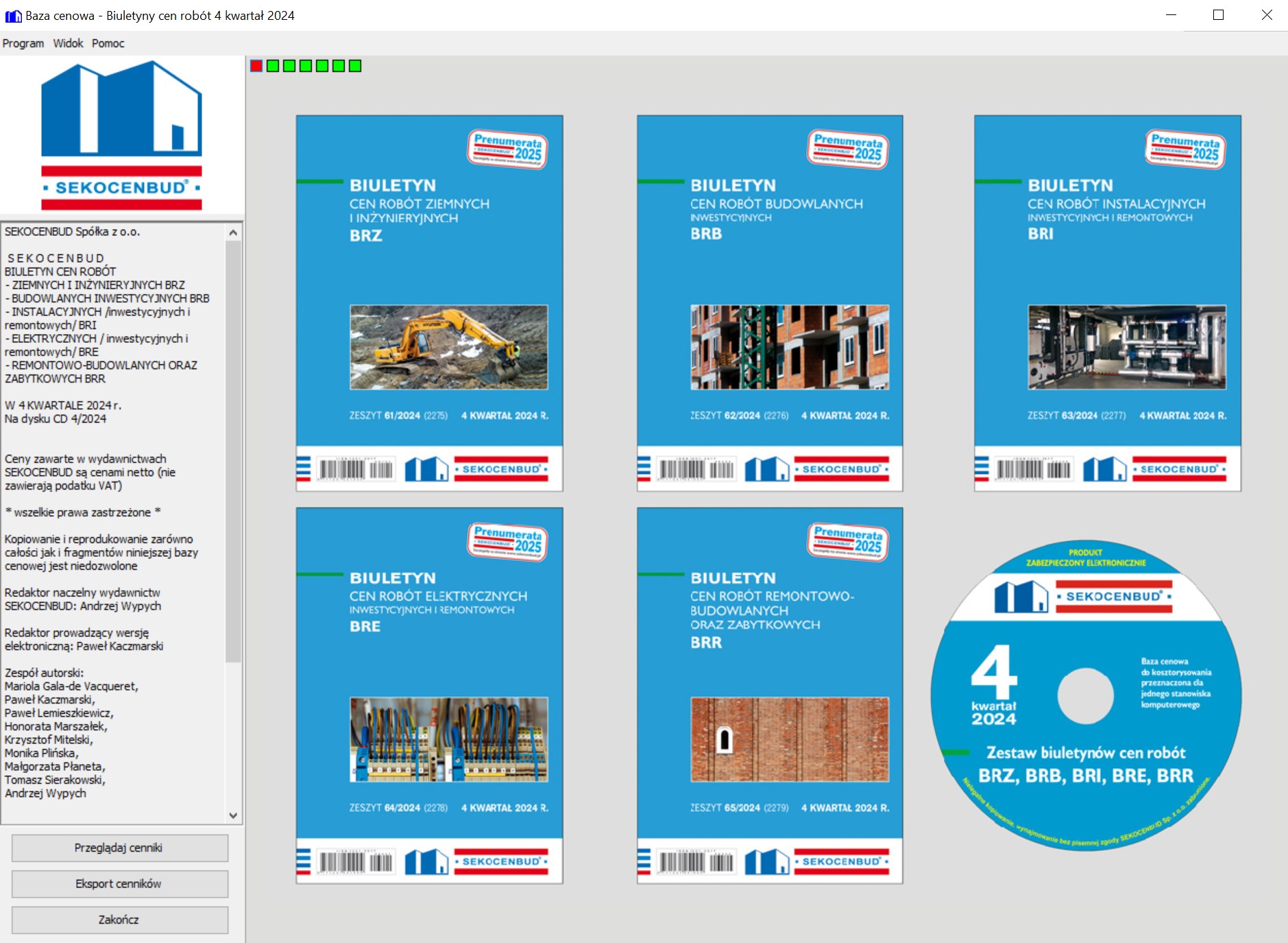The height and width of the screenshot is (943, 1288).
Task: Click the Zakończ button
Action: (x=120, y=920)
